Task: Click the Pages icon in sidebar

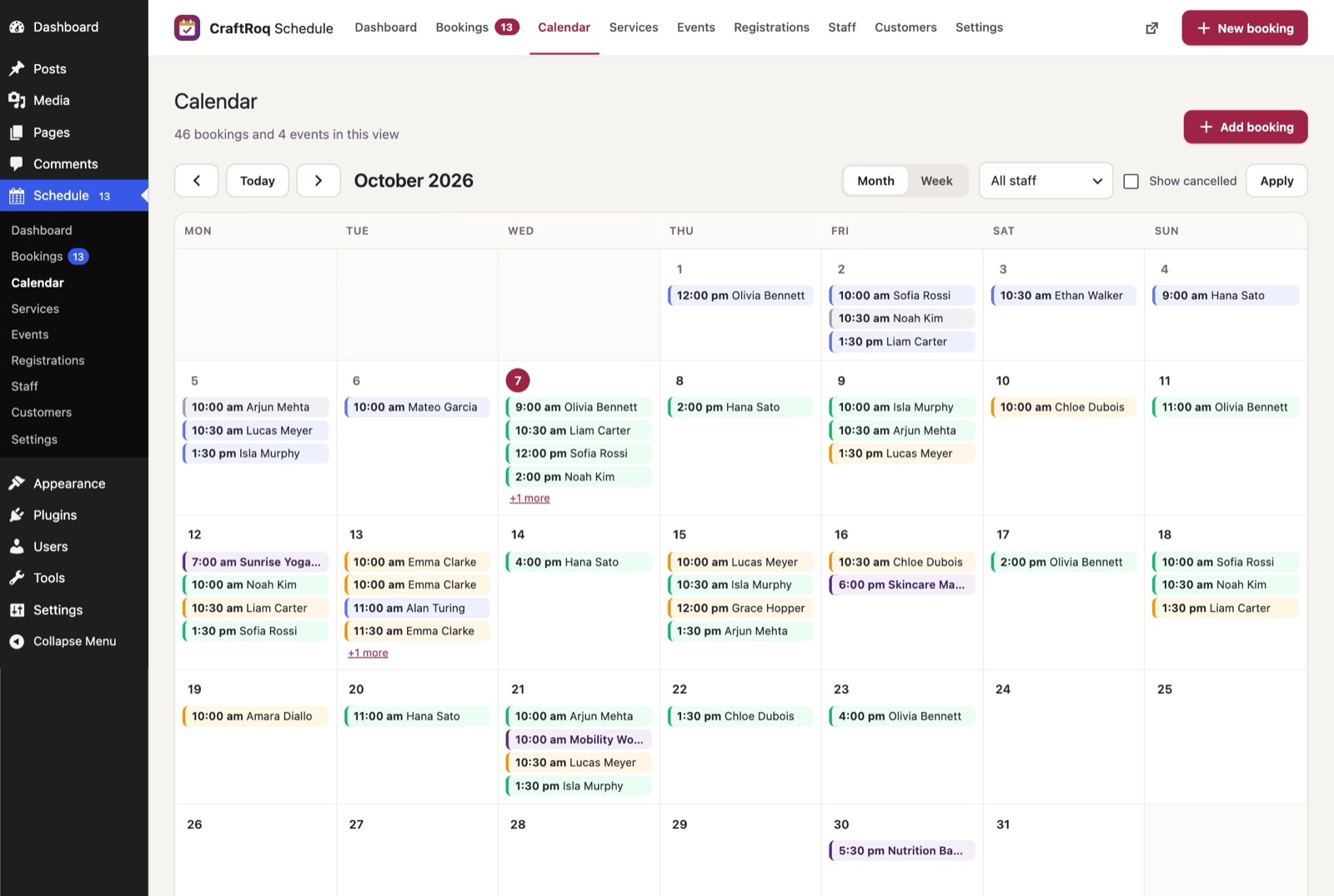Action: [17, 133]
